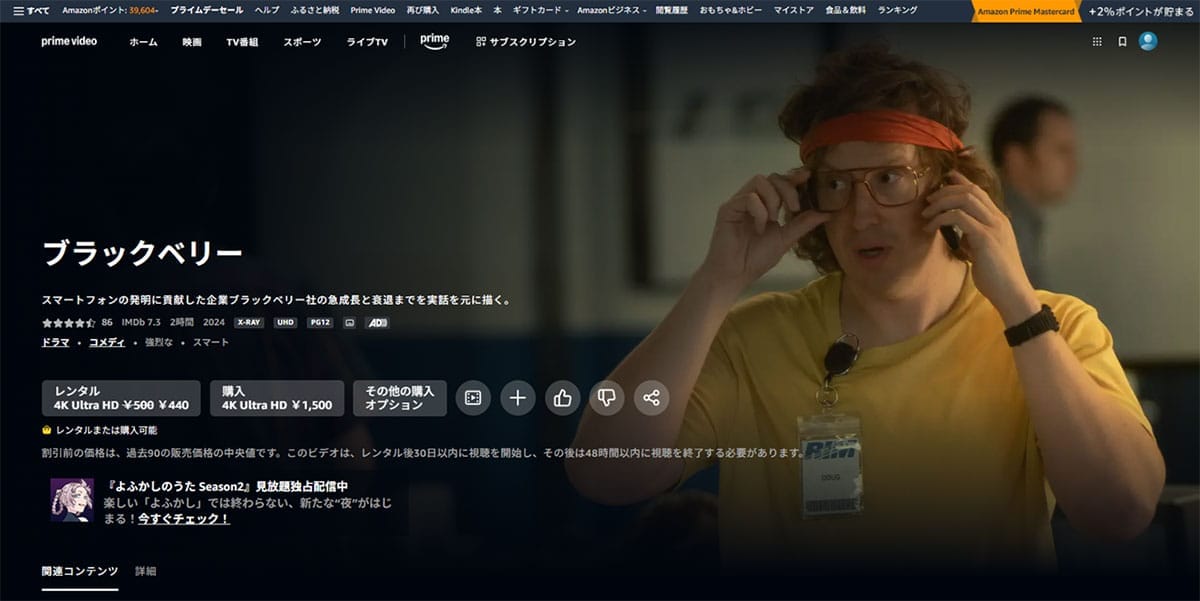
Task: Click the subtitles badge icon
Action: (x=350, y=323)
